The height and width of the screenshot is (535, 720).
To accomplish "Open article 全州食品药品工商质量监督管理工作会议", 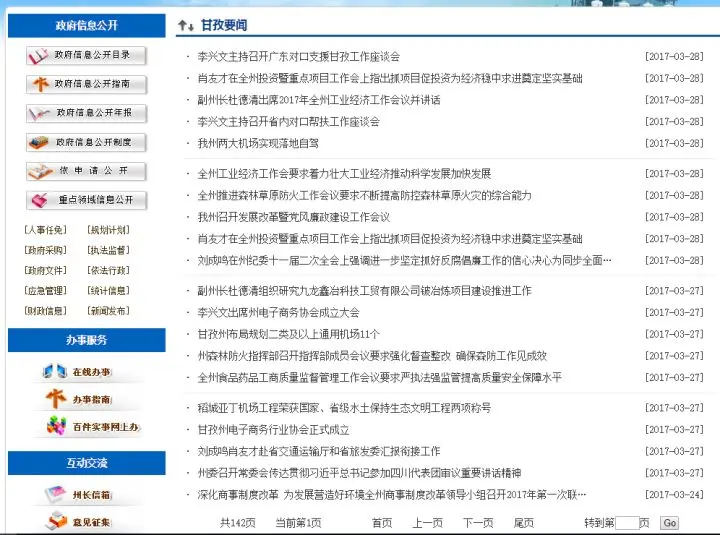I will click(379, 377).
